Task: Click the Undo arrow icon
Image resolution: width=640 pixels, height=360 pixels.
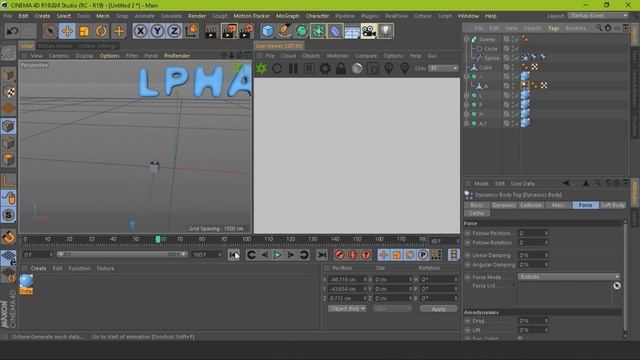Action: pos(13,31)
